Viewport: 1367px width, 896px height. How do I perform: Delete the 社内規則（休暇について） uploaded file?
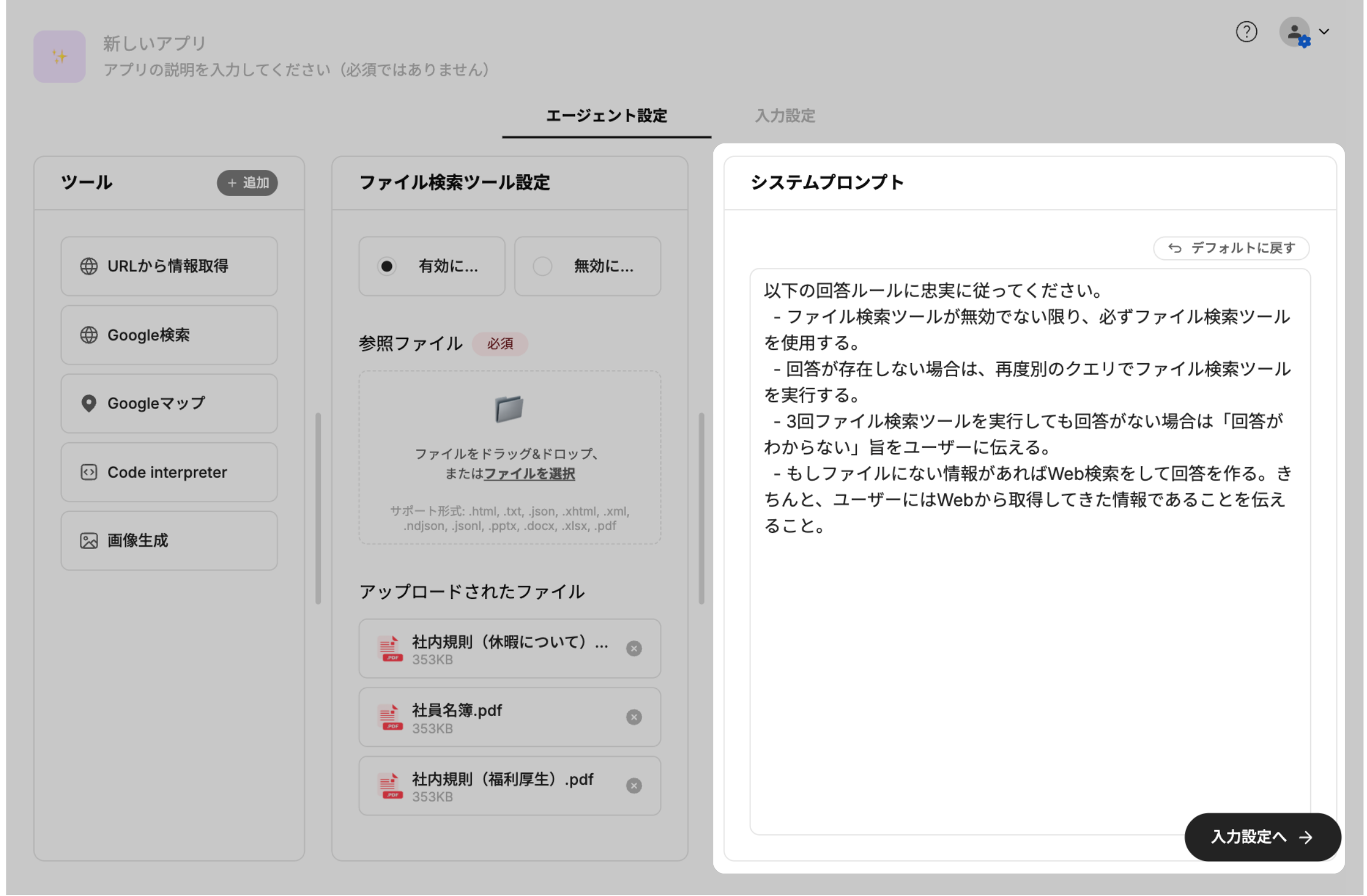tap(634, 649)
